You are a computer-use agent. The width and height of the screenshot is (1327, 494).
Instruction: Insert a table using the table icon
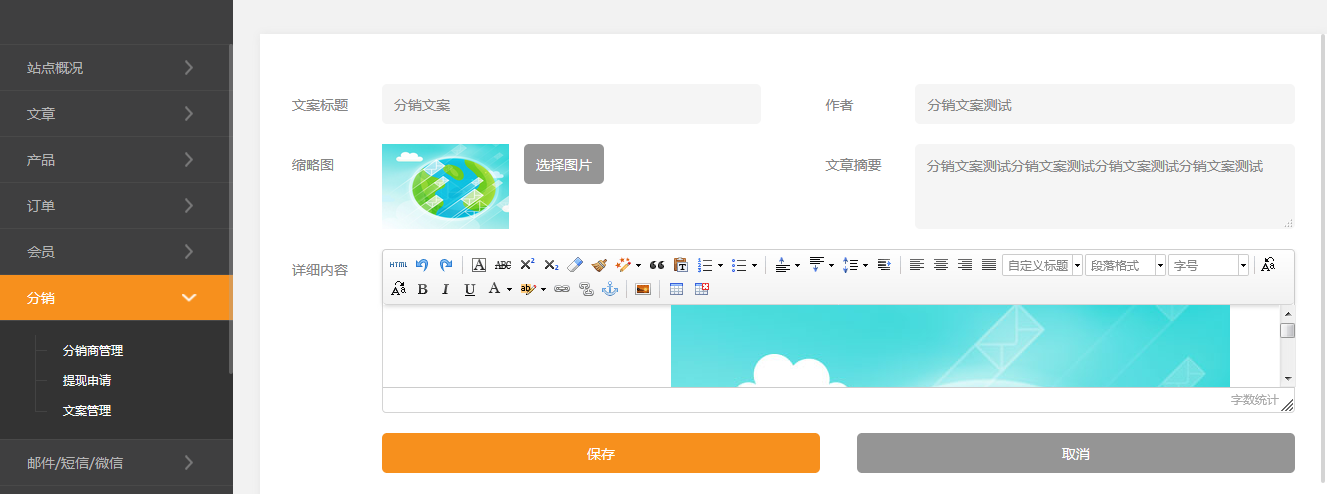pyautogui.click(x=677, y=289)
